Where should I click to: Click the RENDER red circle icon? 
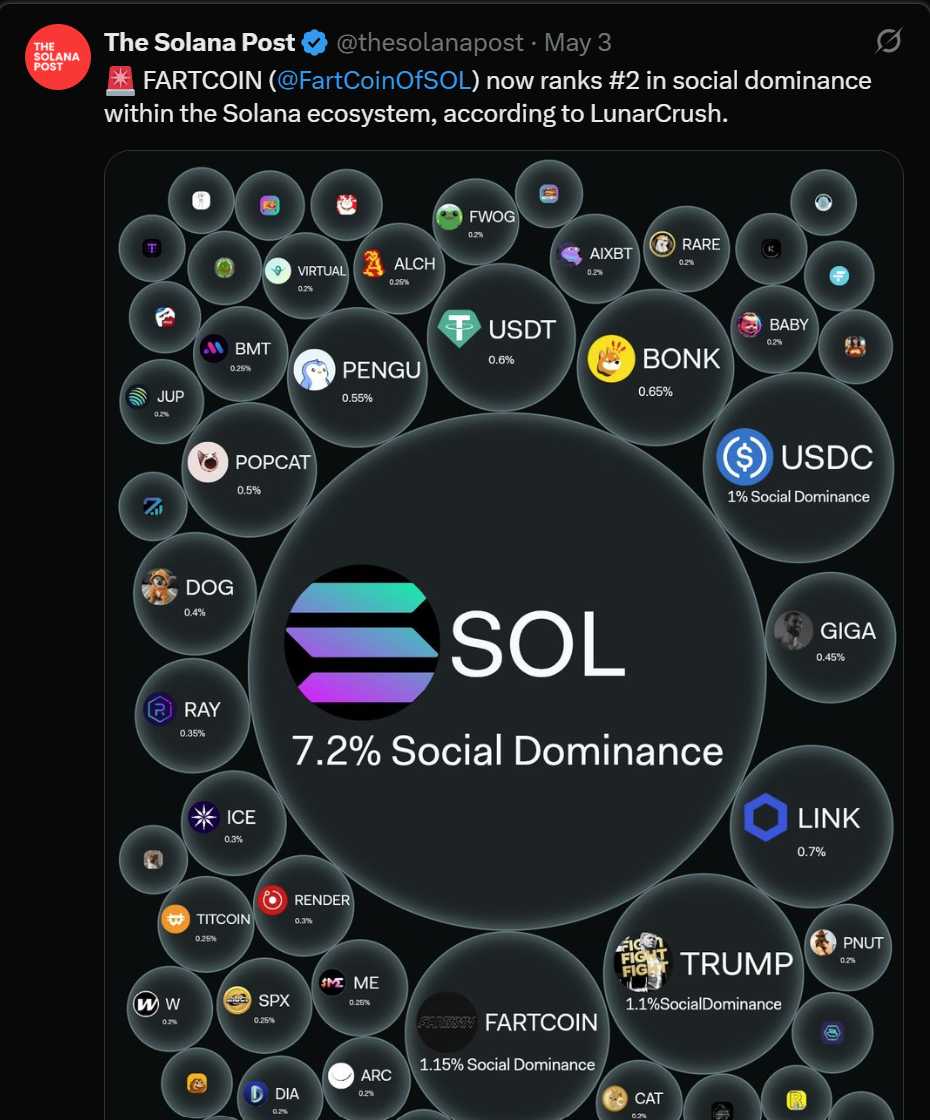point(272,900)
